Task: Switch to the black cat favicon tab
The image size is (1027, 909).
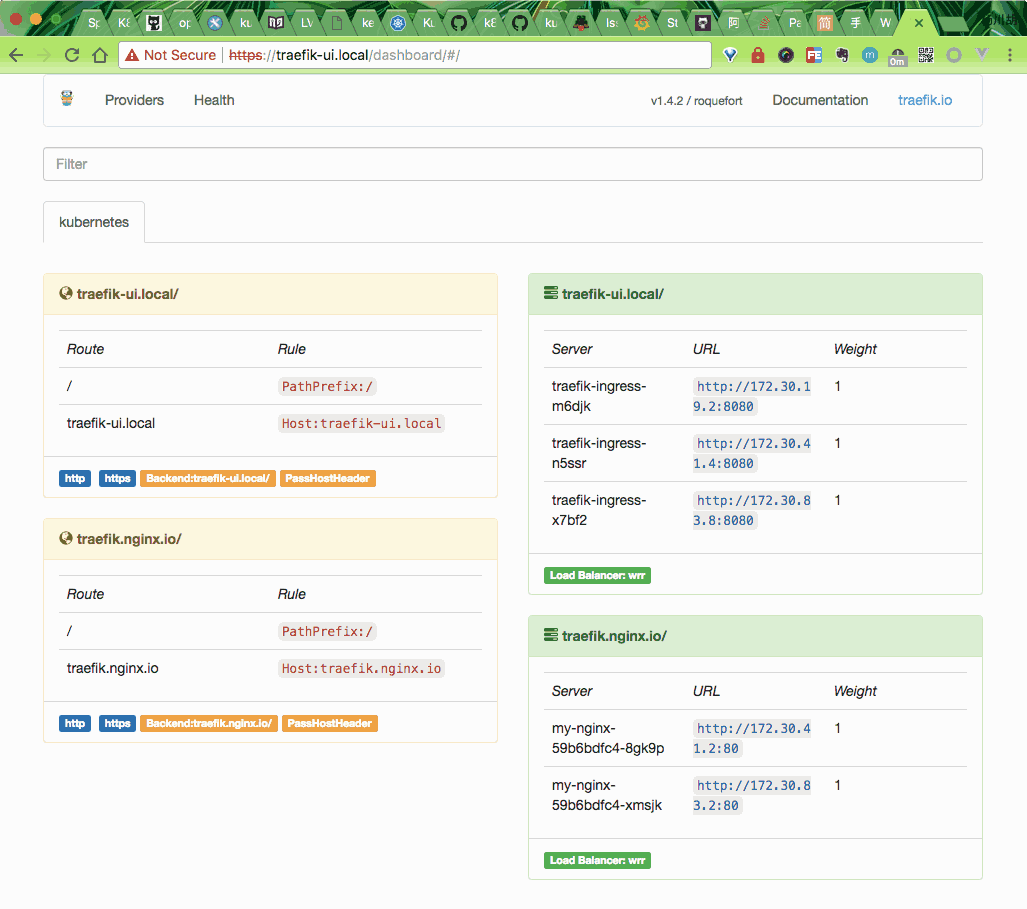Action: (153, 23)
